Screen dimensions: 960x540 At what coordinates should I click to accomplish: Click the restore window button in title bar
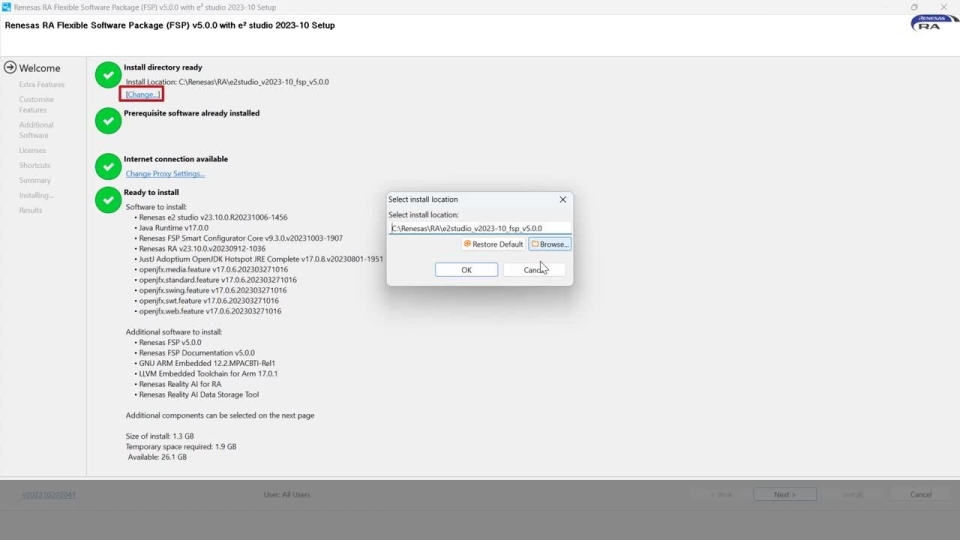[x=914, y=7]
